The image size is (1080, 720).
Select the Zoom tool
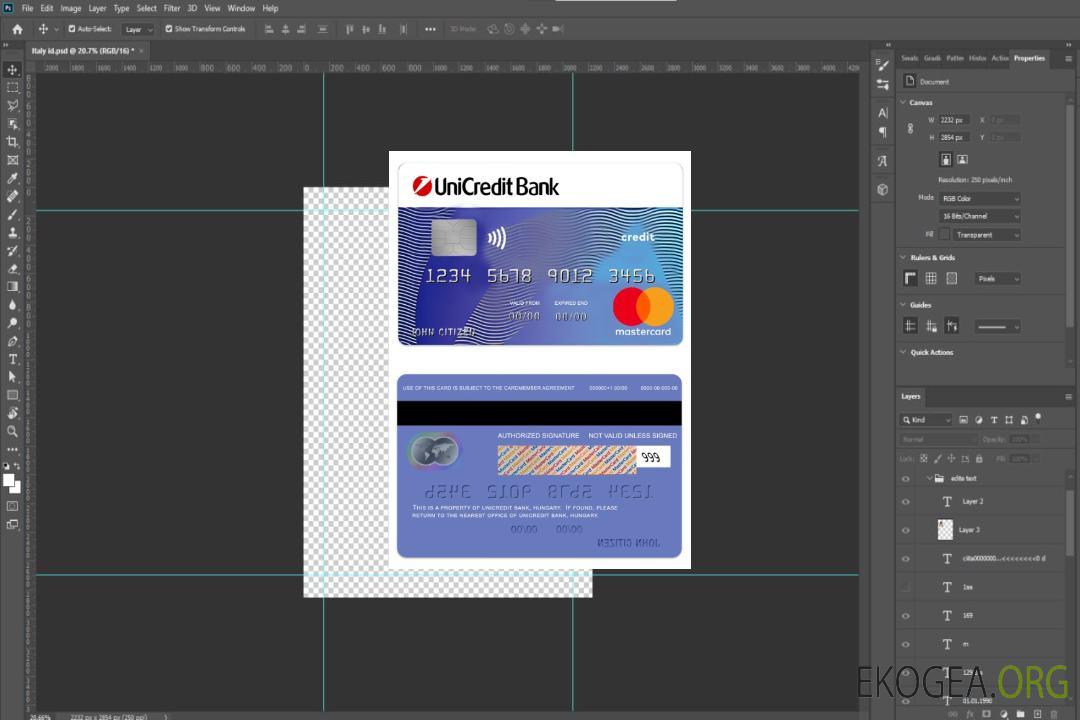[12, 431]
